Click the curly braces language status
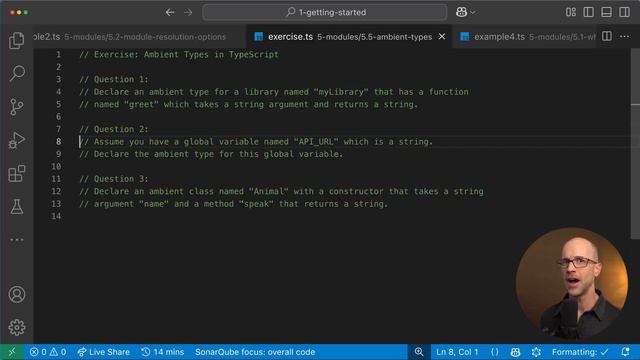 (495, 352)
